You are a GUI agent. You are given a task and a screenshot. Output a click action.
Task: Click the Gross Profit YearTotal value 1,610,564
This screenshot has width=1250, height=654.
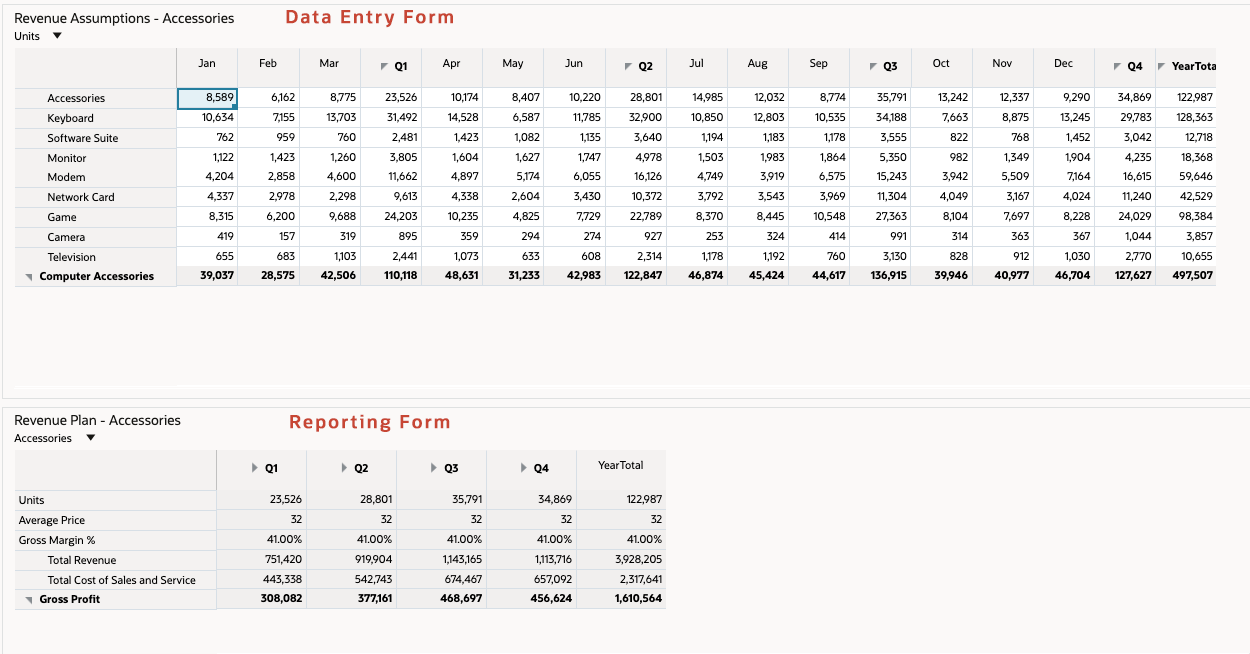(x=621, y=599)
